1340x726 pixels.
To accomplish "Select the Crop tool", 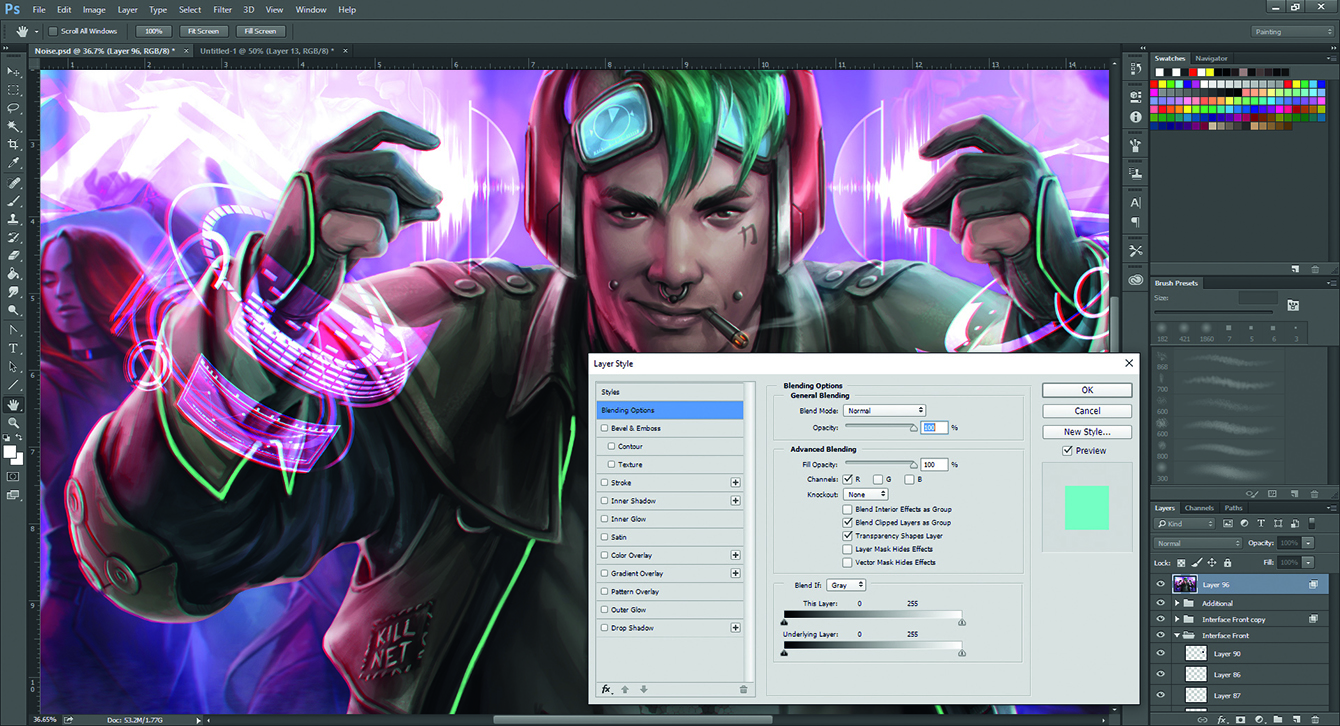I will pyautogui.click(x=14, y=145).
